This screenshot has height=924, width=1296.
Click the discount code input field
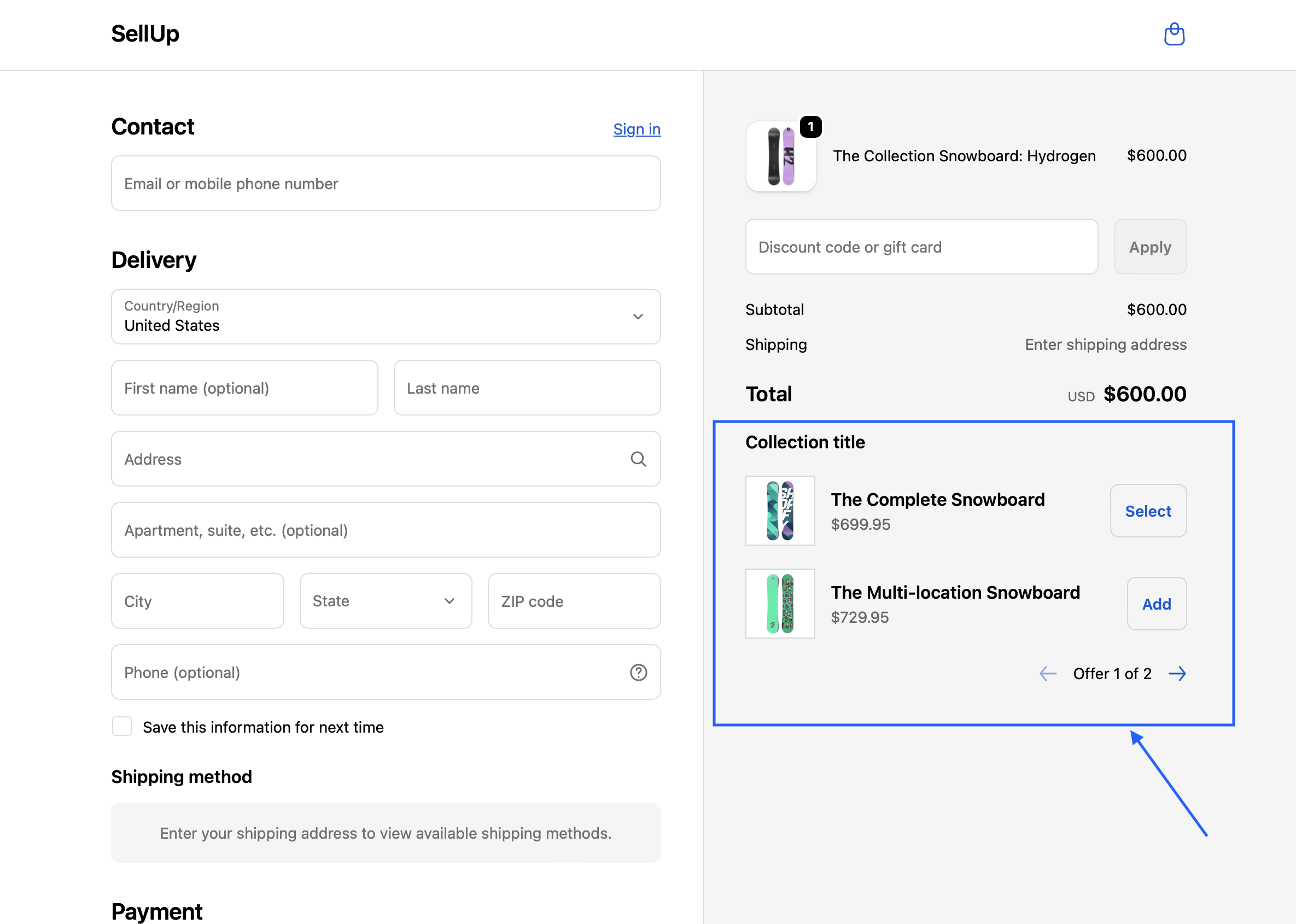(921, 247)
